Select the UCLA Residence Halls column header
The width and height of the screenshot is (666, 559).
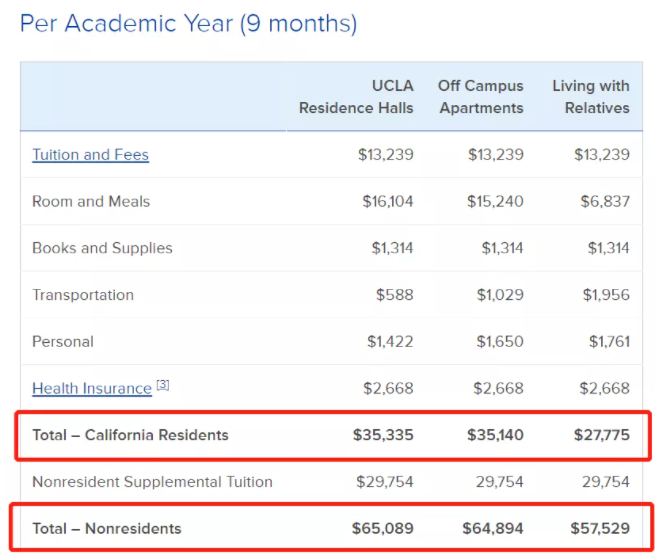[356, 97]
